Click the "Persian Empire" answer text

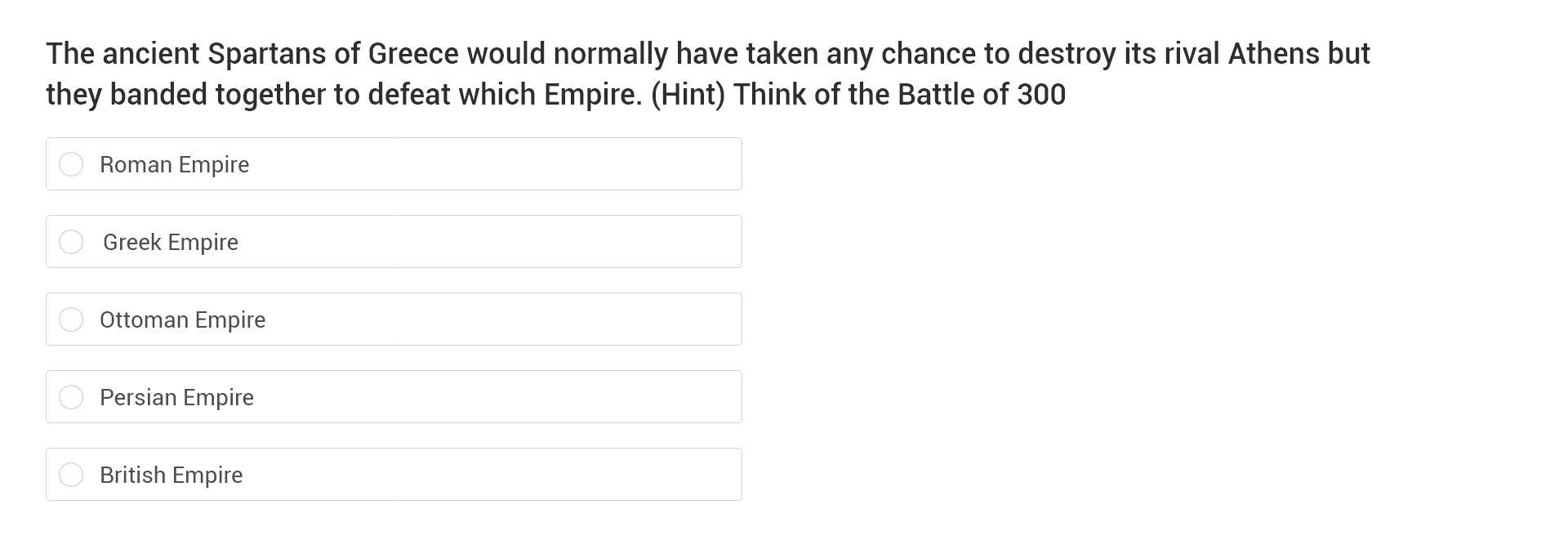(176, 397)
